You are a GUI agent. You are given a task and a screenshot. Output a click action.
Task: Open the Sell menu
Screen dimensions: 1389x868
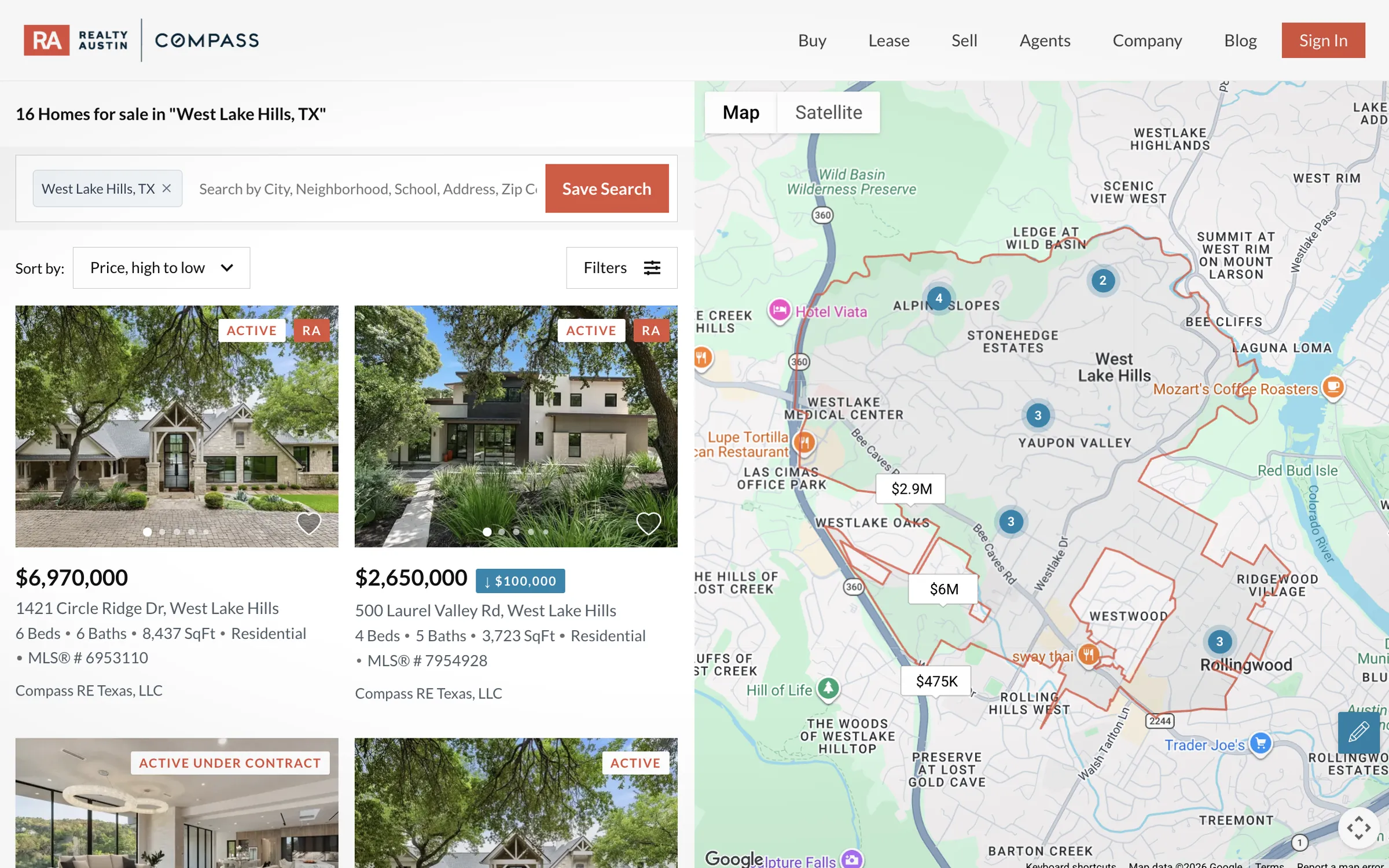[964, 41]
